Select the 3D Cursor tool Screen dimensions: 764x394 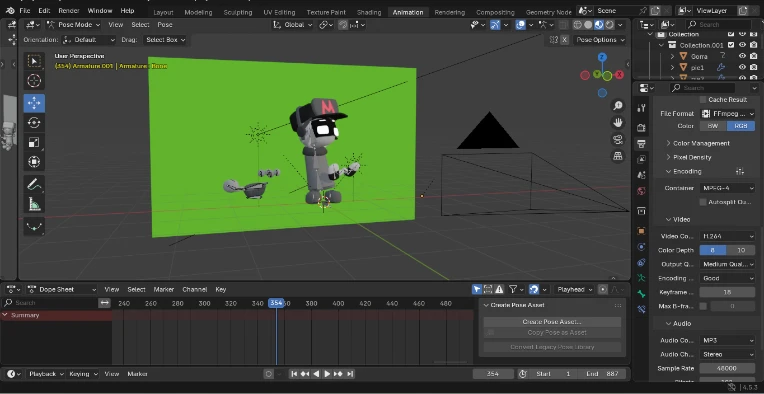pyautogui.click(x=34, y=80)
